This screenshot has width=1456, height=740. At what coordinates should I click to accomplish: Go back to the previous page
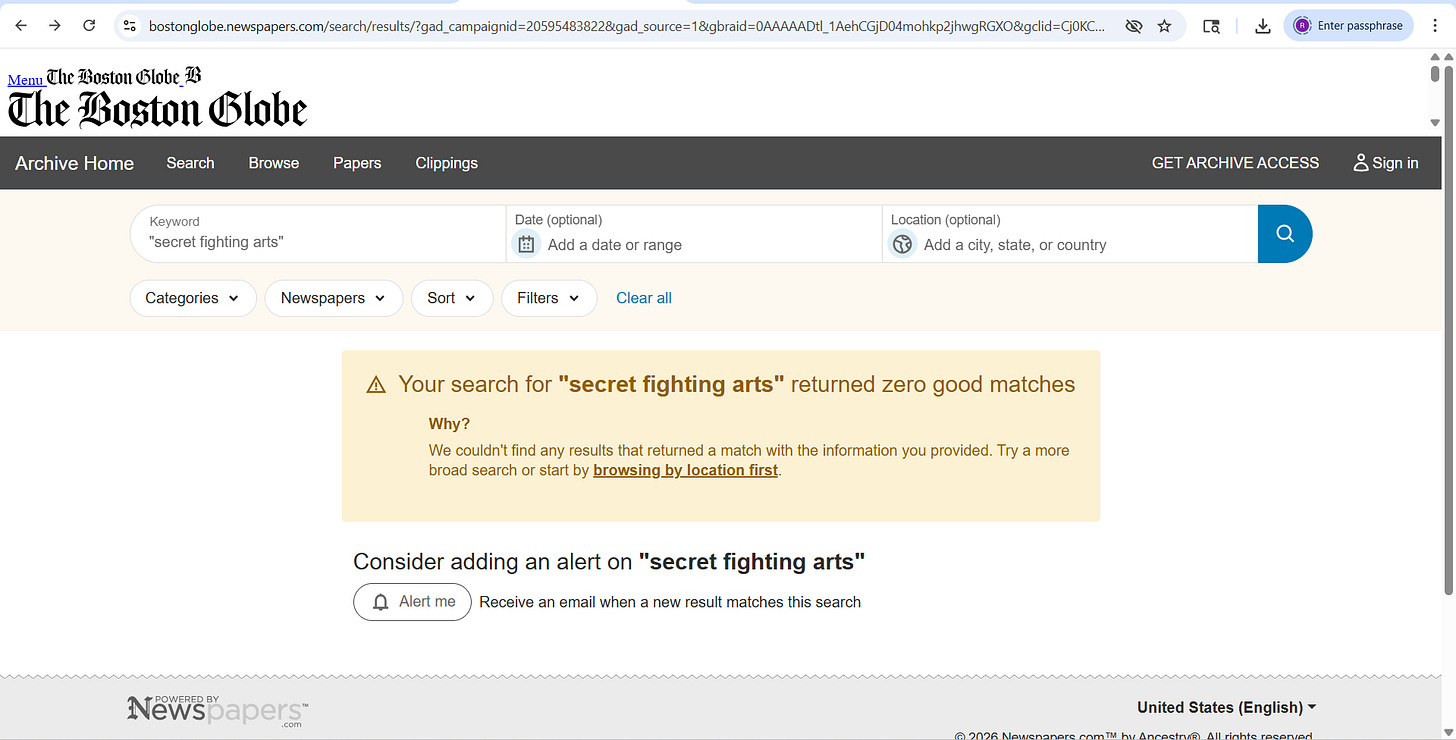coord(21,26)
